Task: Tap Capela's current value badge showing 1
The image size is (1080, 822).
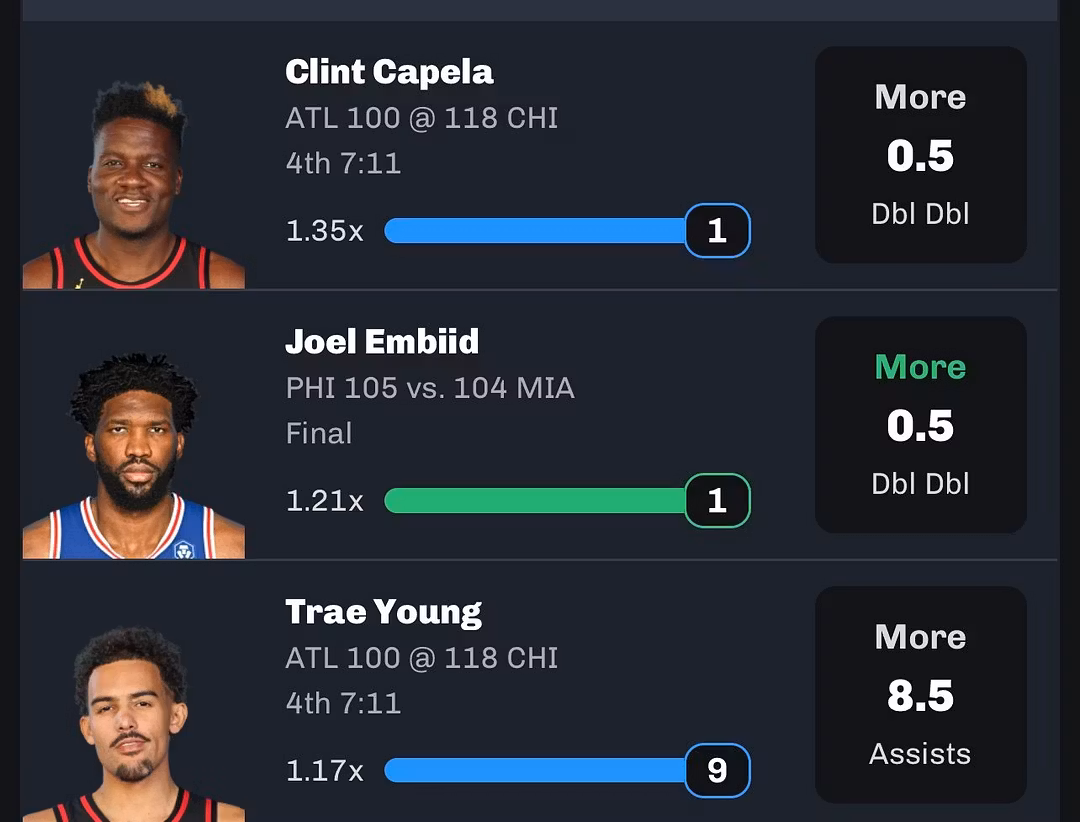Action: pos(717,231)
